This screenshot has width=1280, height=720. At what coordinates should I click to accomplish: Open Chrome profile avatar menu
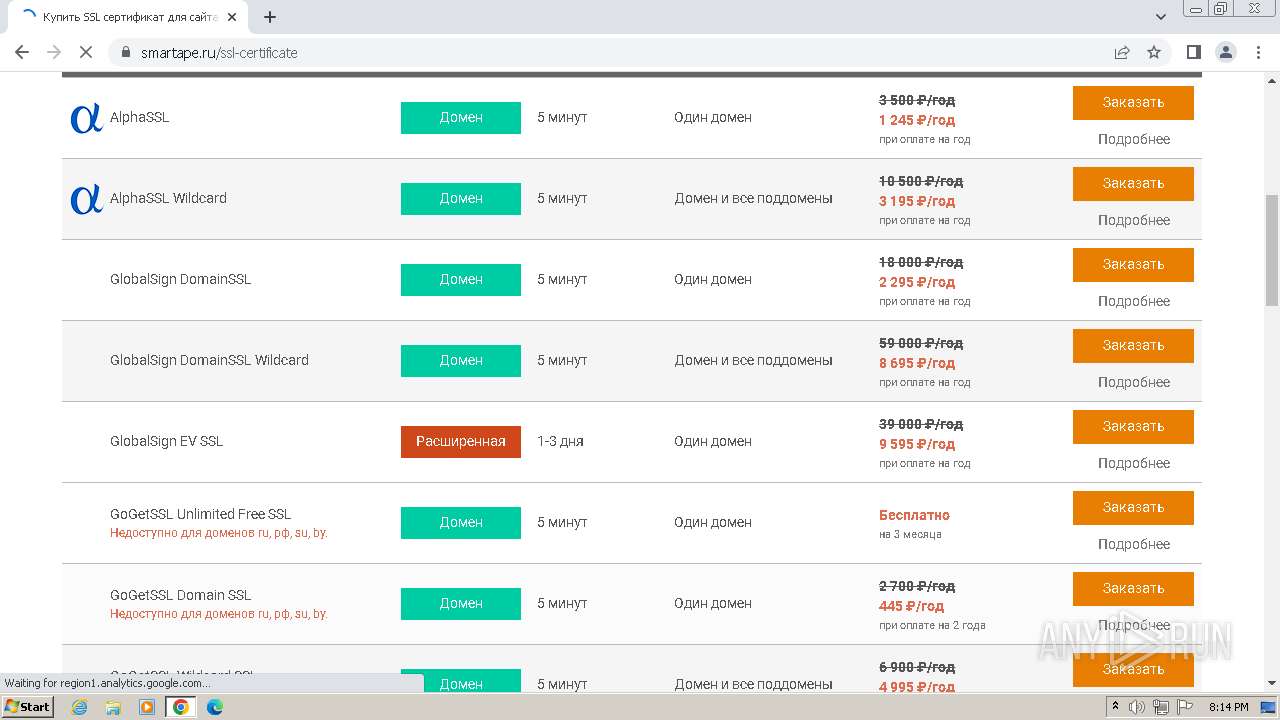[x=1226, y=52]
